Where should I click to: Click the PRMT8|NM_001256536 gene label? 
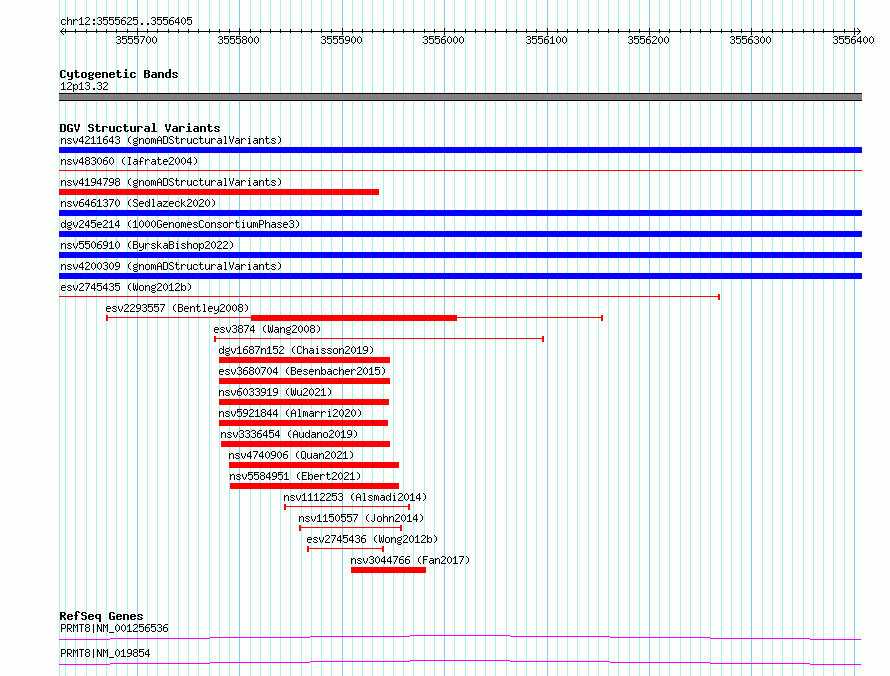[x=114, y=628]
